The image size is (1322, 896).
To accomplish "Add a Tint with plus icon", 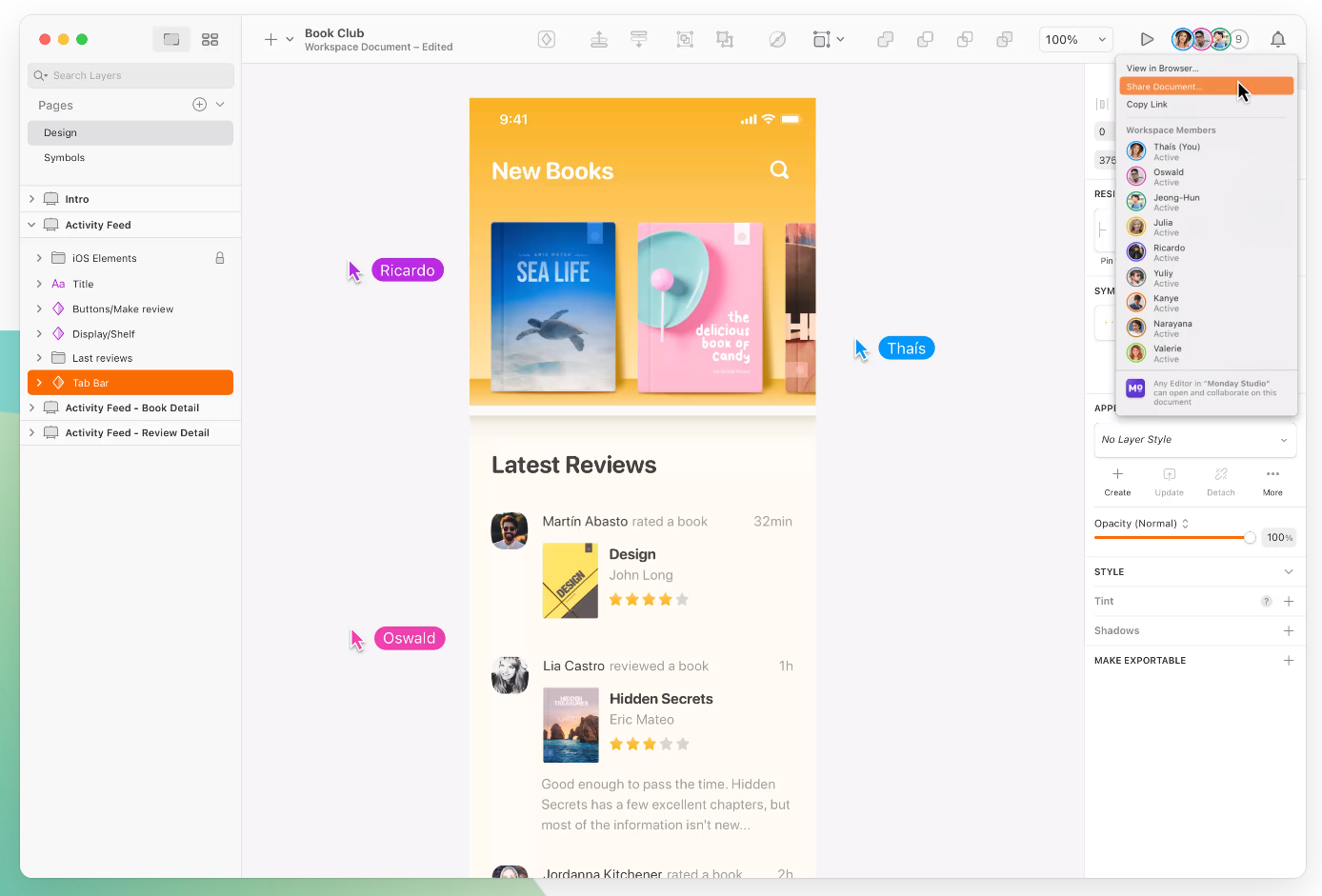I will (x=1289, y=602).
